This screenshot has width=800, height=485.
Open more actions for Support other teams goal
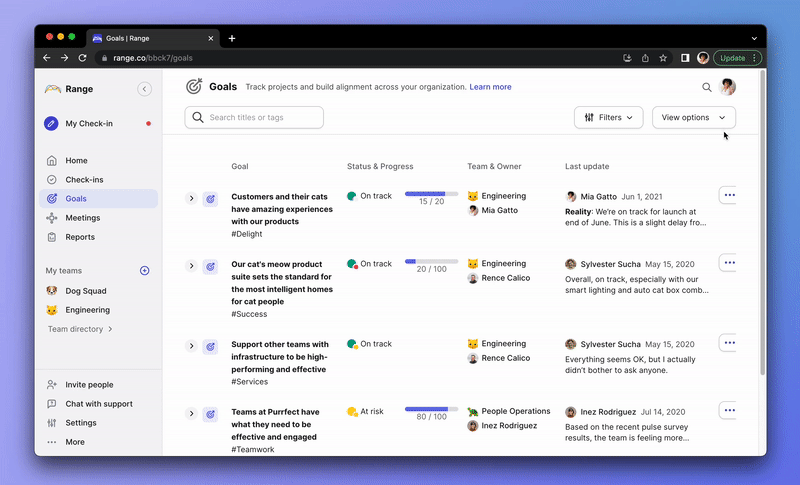coord(728,343)
